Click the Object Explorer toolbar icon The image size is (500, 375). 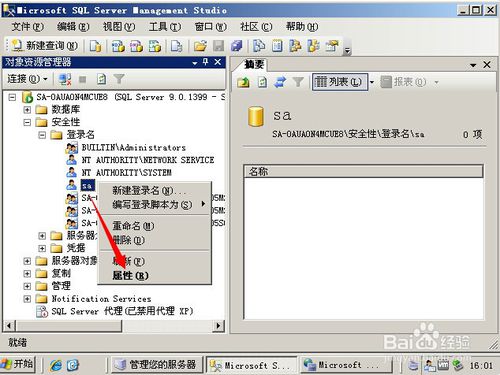(295, 46)
